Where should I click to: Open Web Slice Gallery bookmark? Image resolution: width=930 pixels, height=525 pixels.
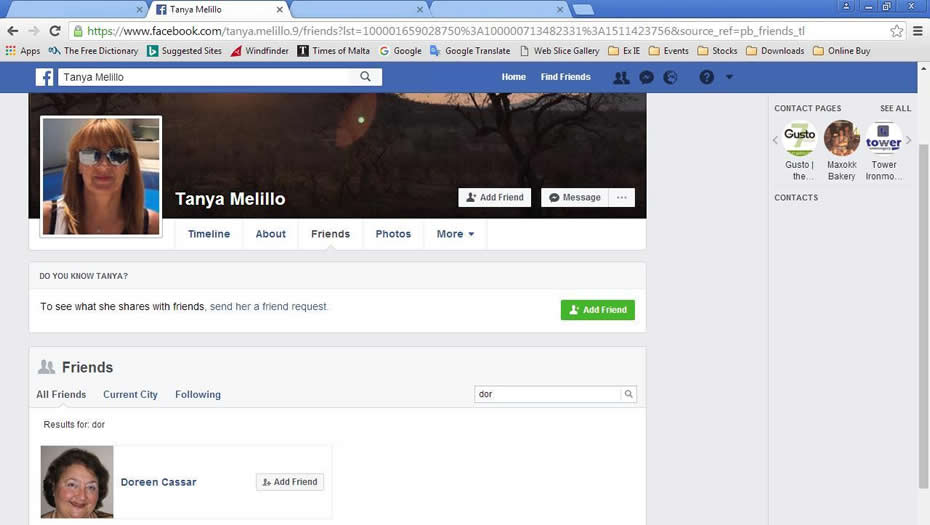coord(559,51)
